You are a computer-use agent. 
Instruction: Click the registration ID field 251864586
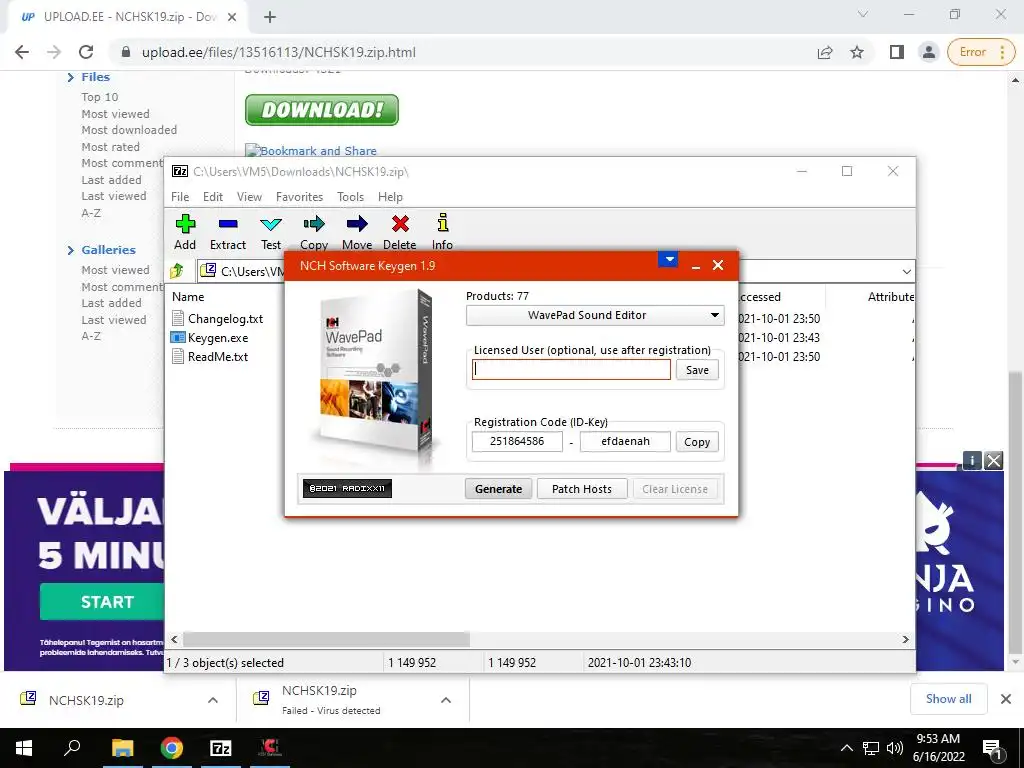click(517, 441)
